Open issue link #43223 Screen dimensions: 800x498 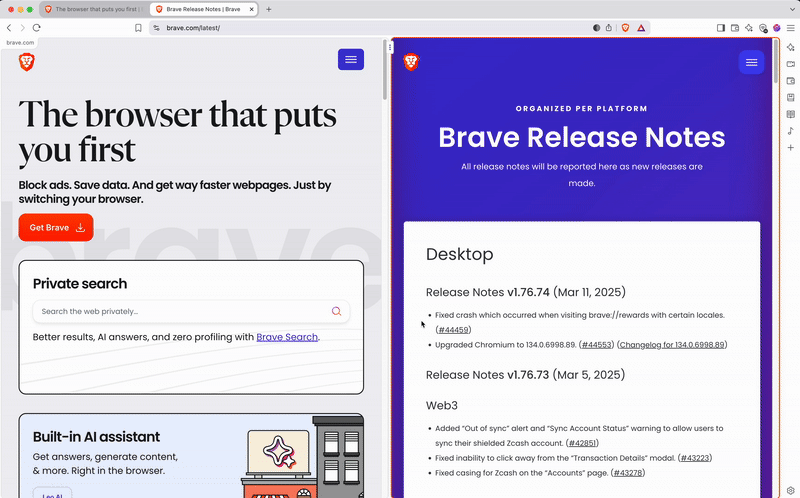[695, 458]
